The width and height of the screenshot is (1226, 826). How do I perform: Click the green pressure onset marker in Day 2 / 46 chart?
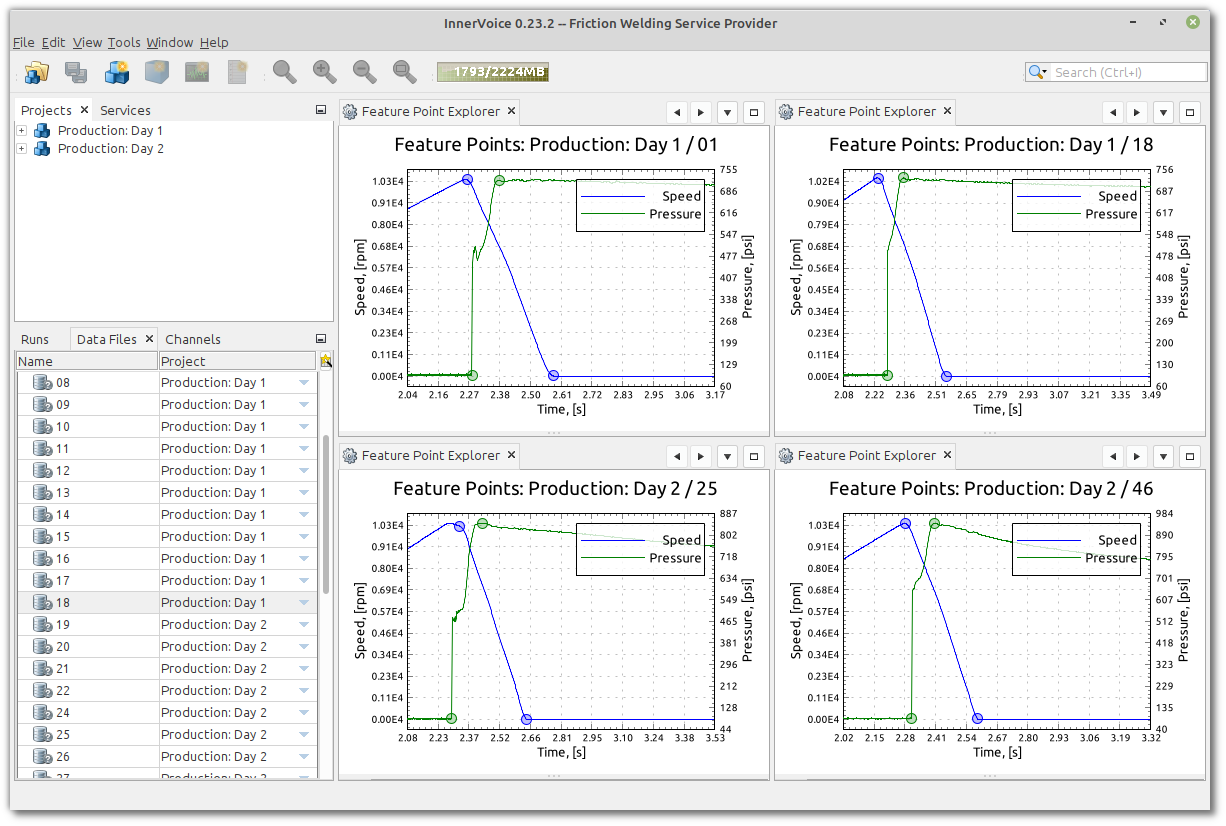click(x=911, y=718)
